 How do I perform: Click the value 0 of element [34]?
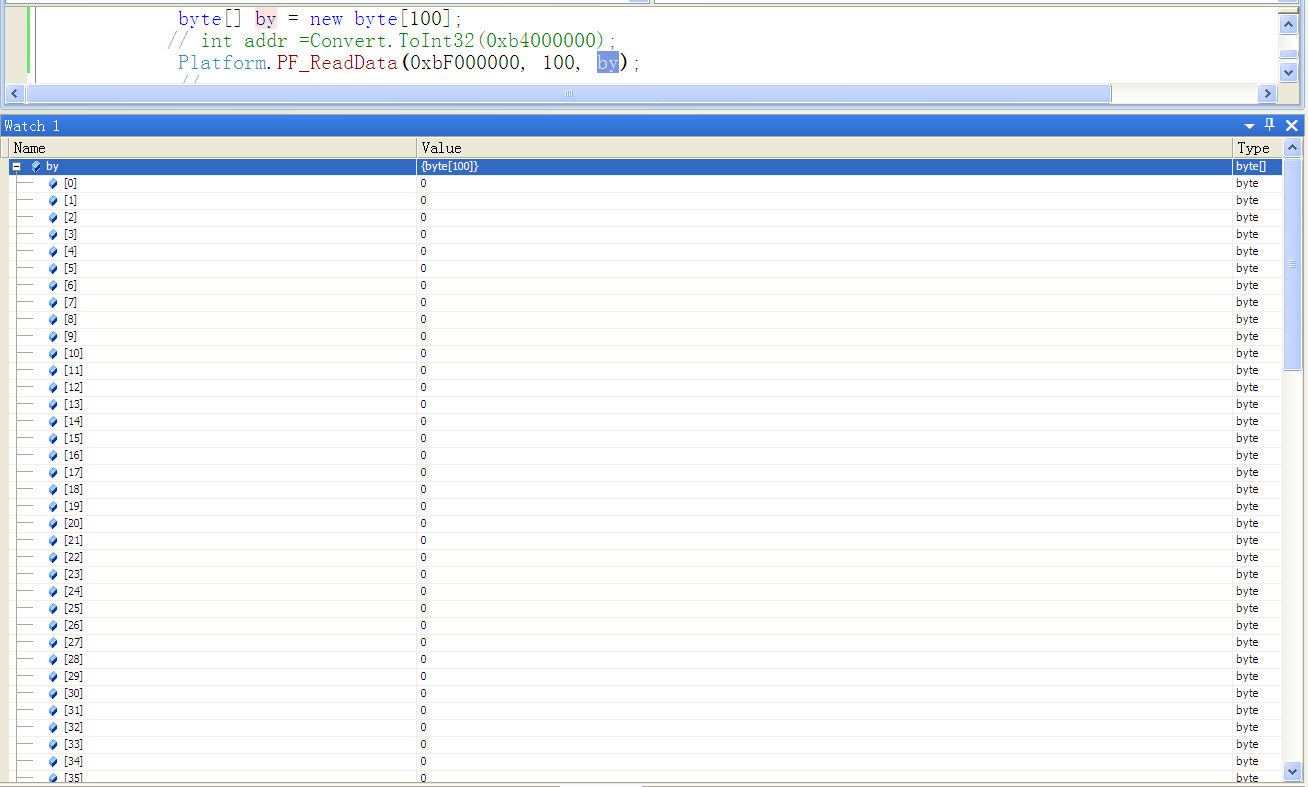(423, 761)
